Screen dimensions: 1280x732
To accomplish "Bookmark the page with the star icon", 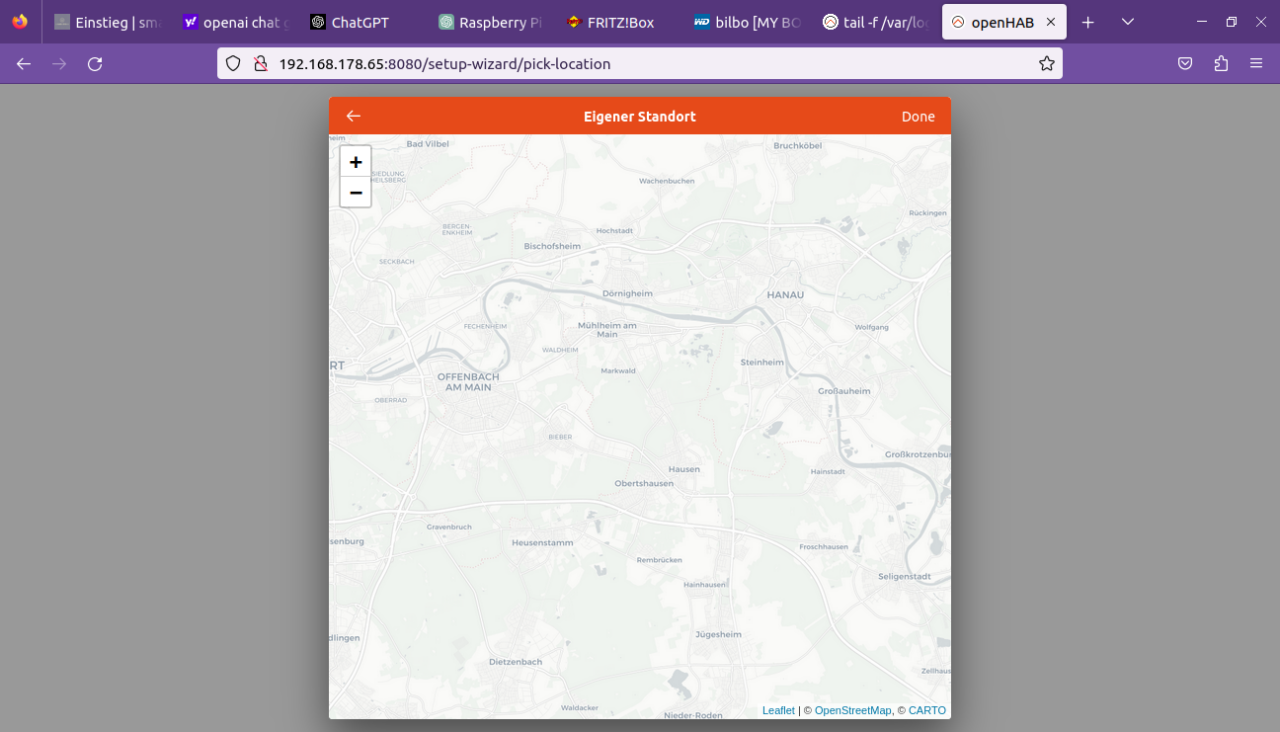I will point(1047,62).
